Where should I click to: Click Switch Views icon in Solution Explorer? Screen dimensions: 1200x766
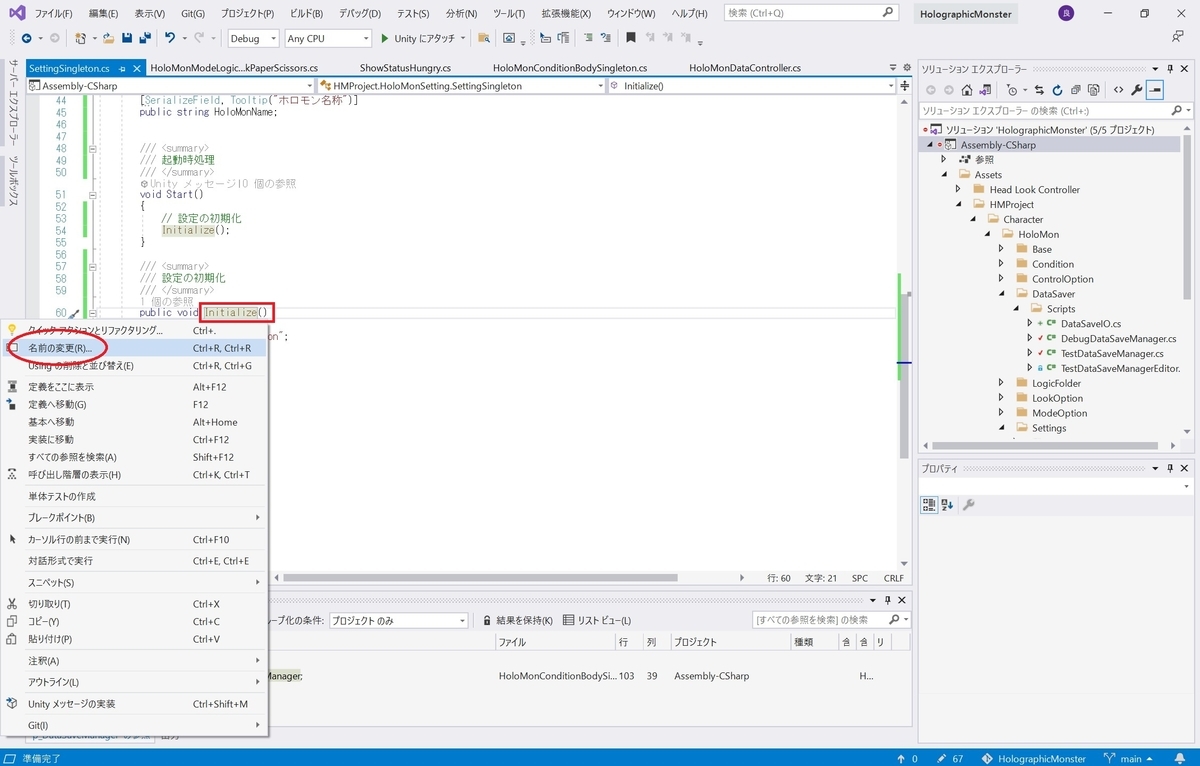coord(986,90)
